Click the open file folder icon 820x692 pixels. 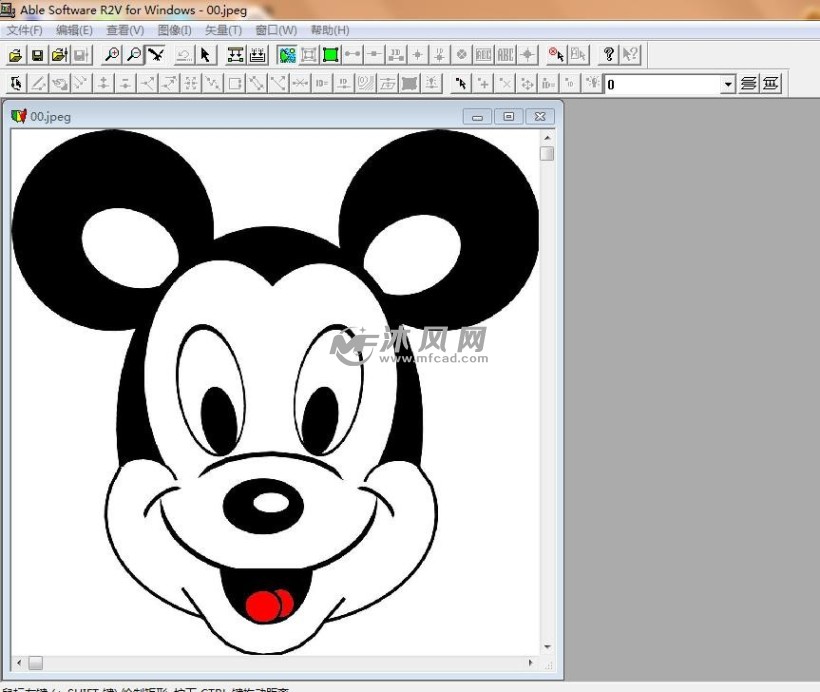tap(16, 55)
